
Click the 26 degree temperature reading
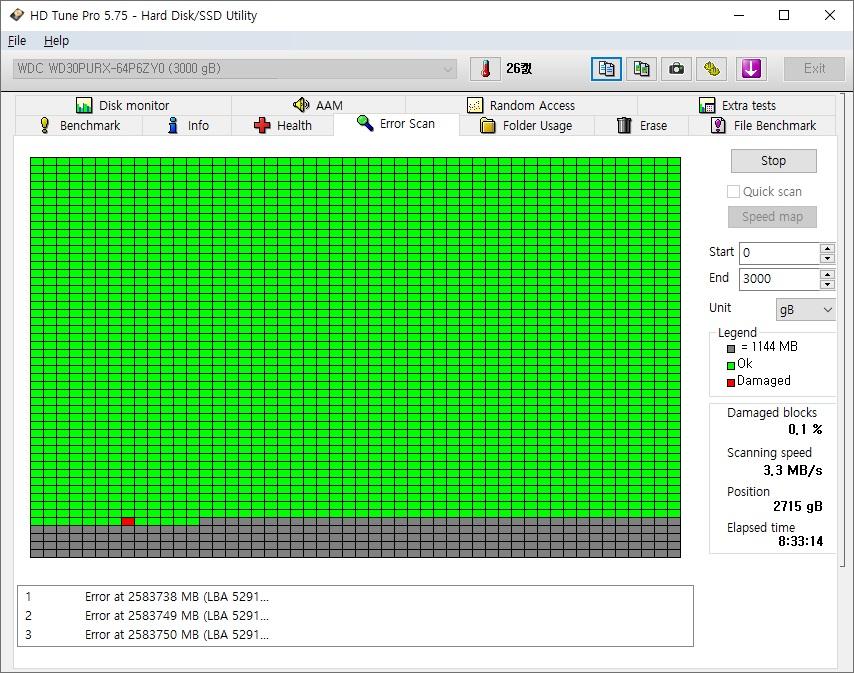[x=519, y=69]
